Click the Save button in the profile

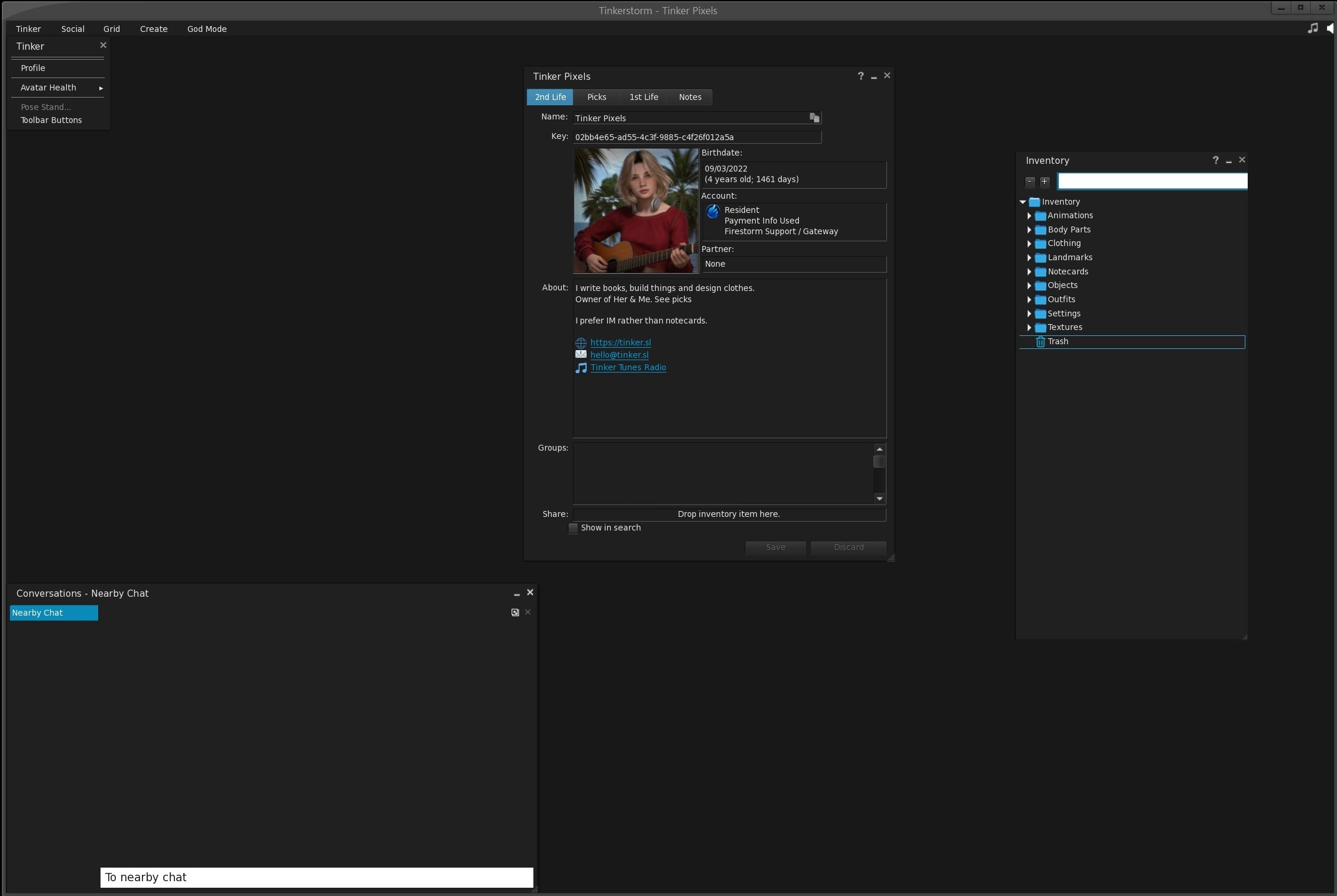775,548
